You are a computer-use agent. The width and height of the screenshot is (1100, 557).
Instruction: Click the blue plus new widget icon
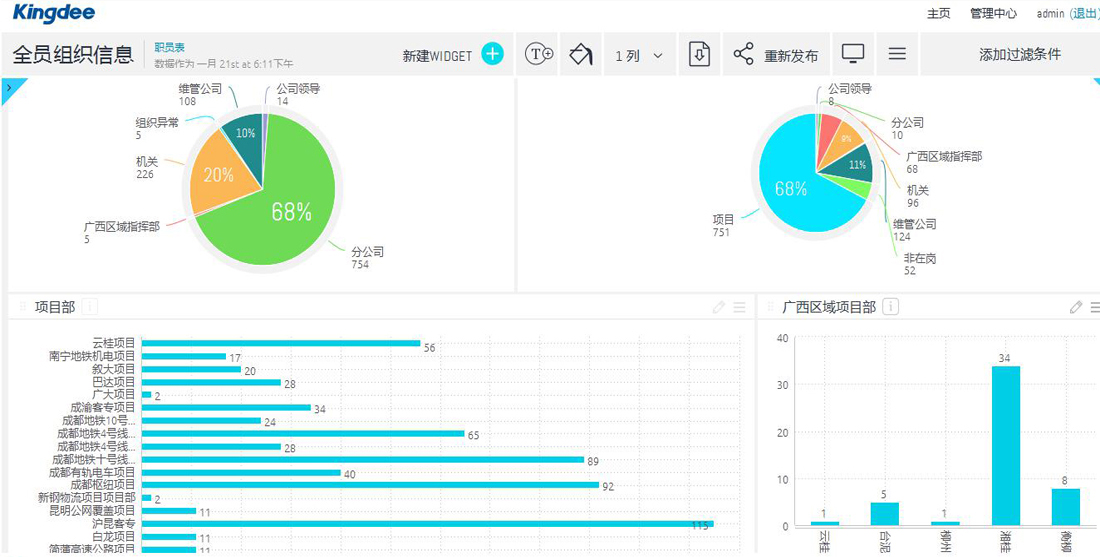coord(492,55)
